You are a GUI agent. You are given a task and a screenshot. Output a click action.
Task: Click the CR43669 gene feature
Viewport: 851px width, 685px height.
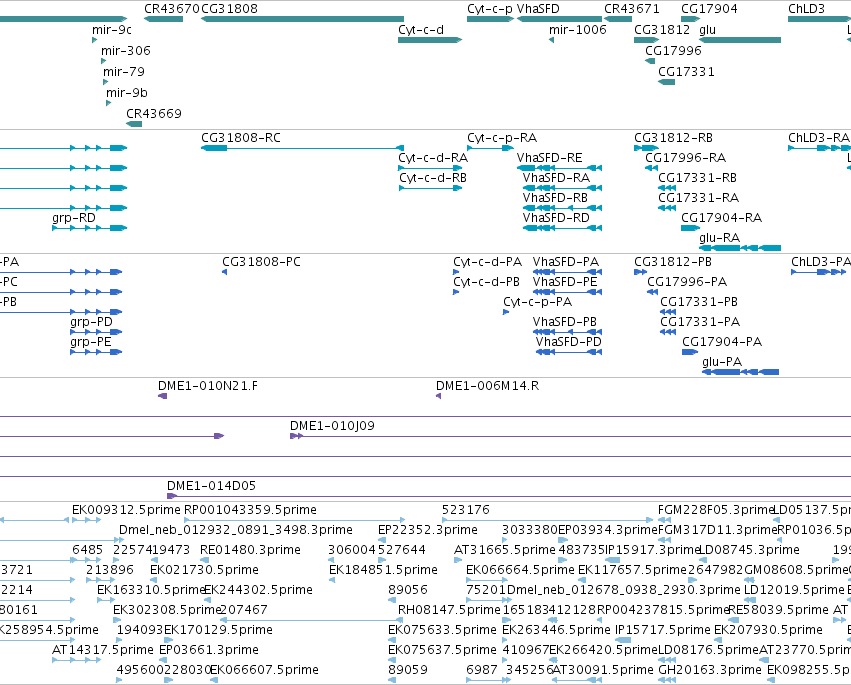(x=134, y=124)
